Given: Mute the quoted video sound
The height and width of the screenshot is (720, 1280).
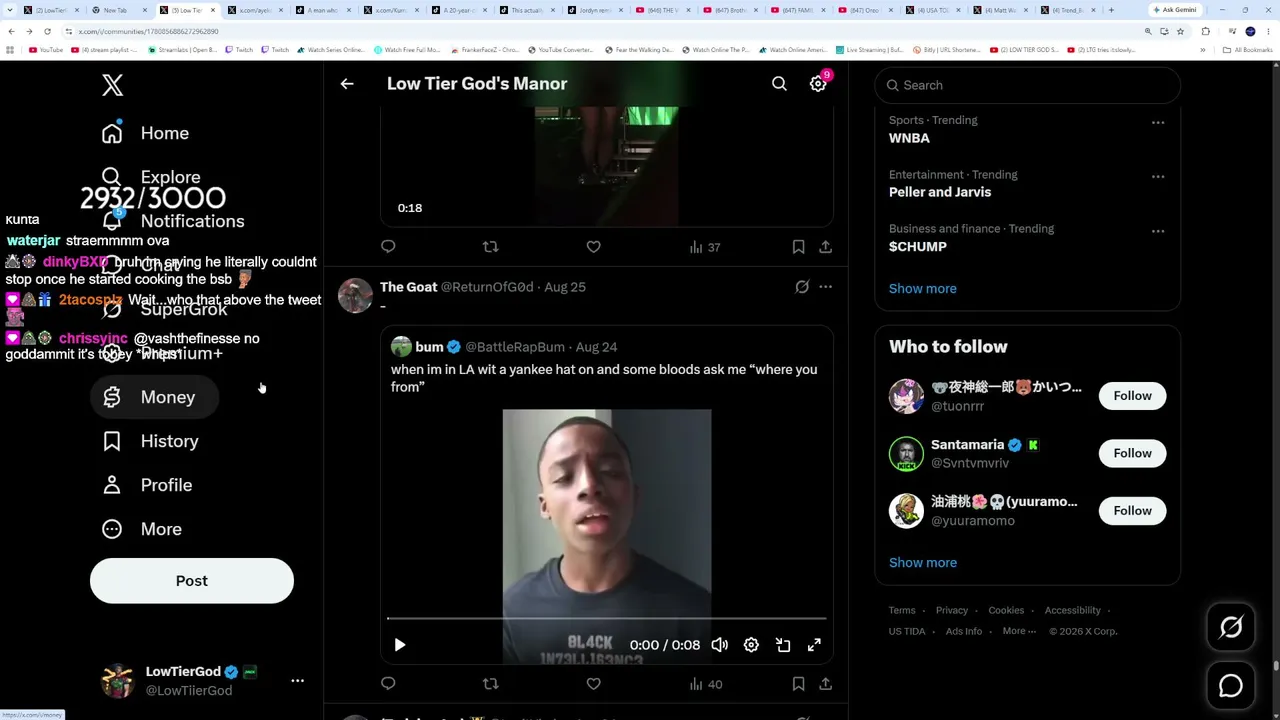Looking at the screenshot, I should (x=719, y=645).
